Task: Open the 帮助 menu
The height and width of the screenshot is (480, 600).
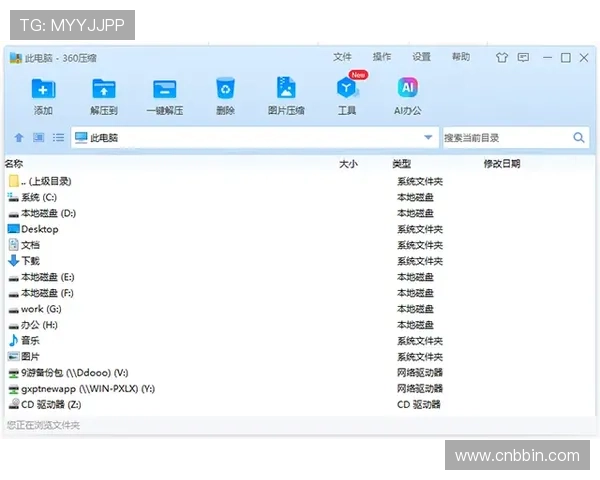Action: 461,57
